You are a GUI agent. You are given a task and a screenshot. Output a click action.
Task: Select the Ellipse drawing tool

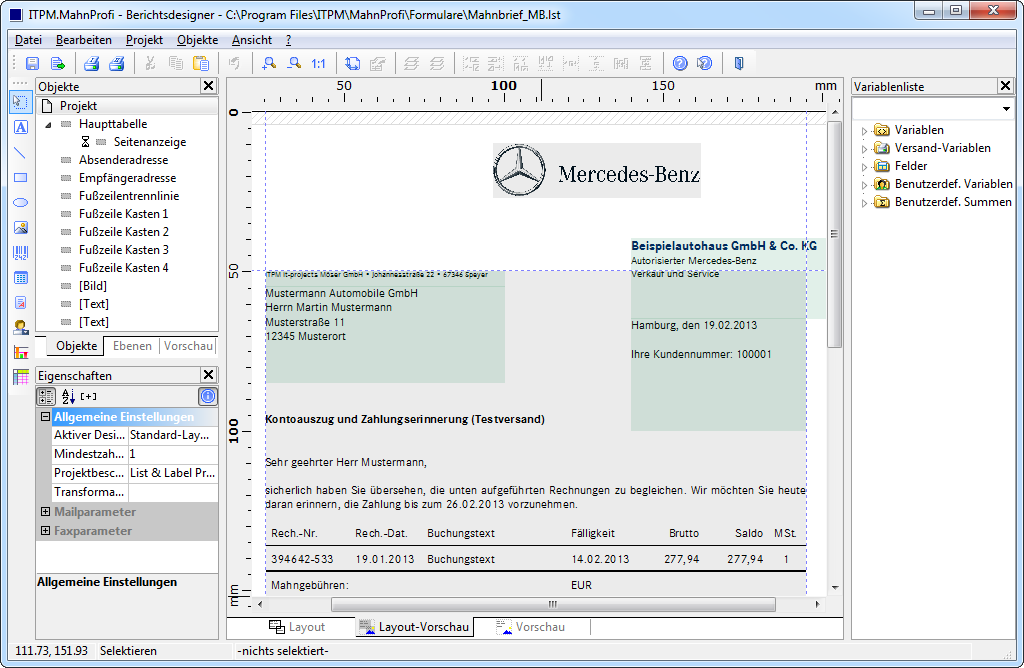[21, 202]
